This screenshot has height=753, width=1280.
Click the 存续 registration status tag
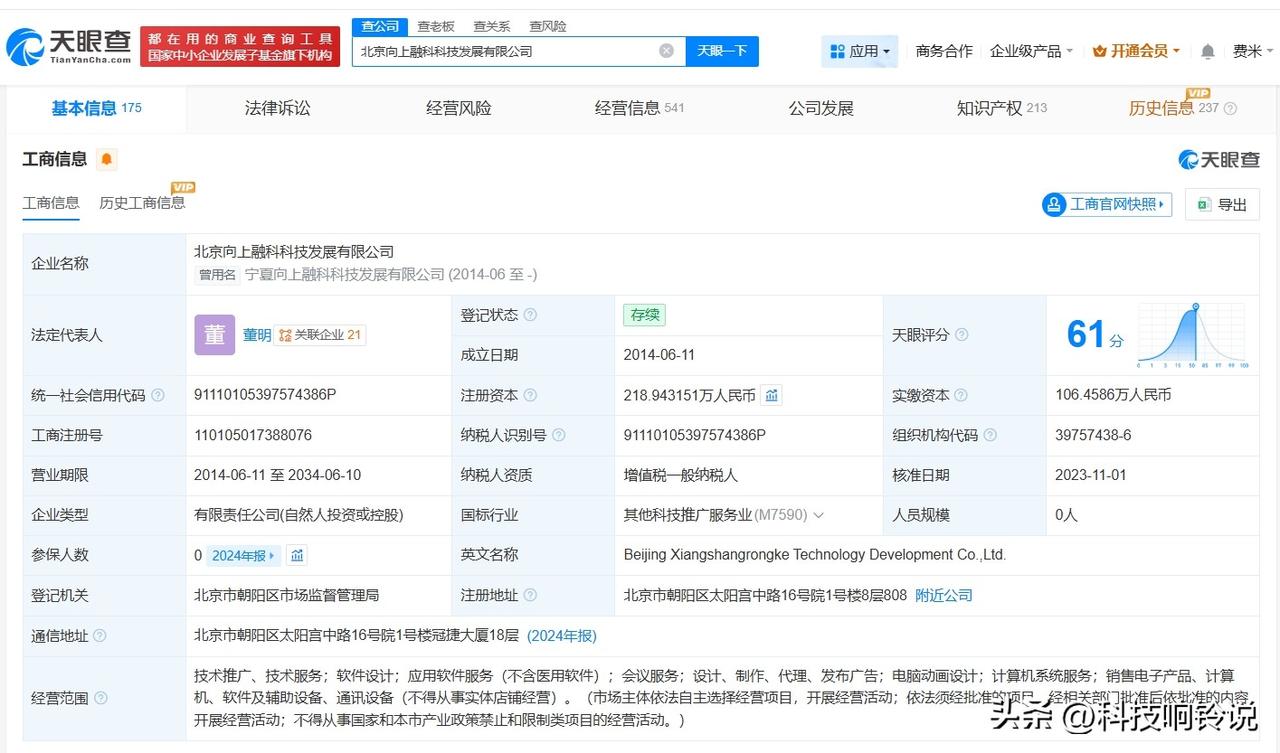(x=644, y=315)
